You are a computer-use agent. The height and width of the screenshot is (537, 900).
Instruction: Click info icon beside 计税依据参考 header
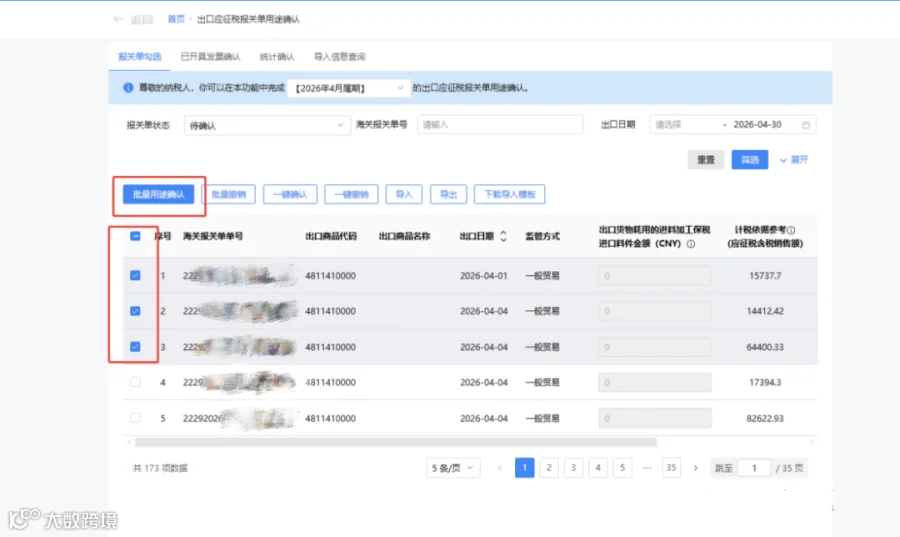pyautogui.click(x=791, y=230)
